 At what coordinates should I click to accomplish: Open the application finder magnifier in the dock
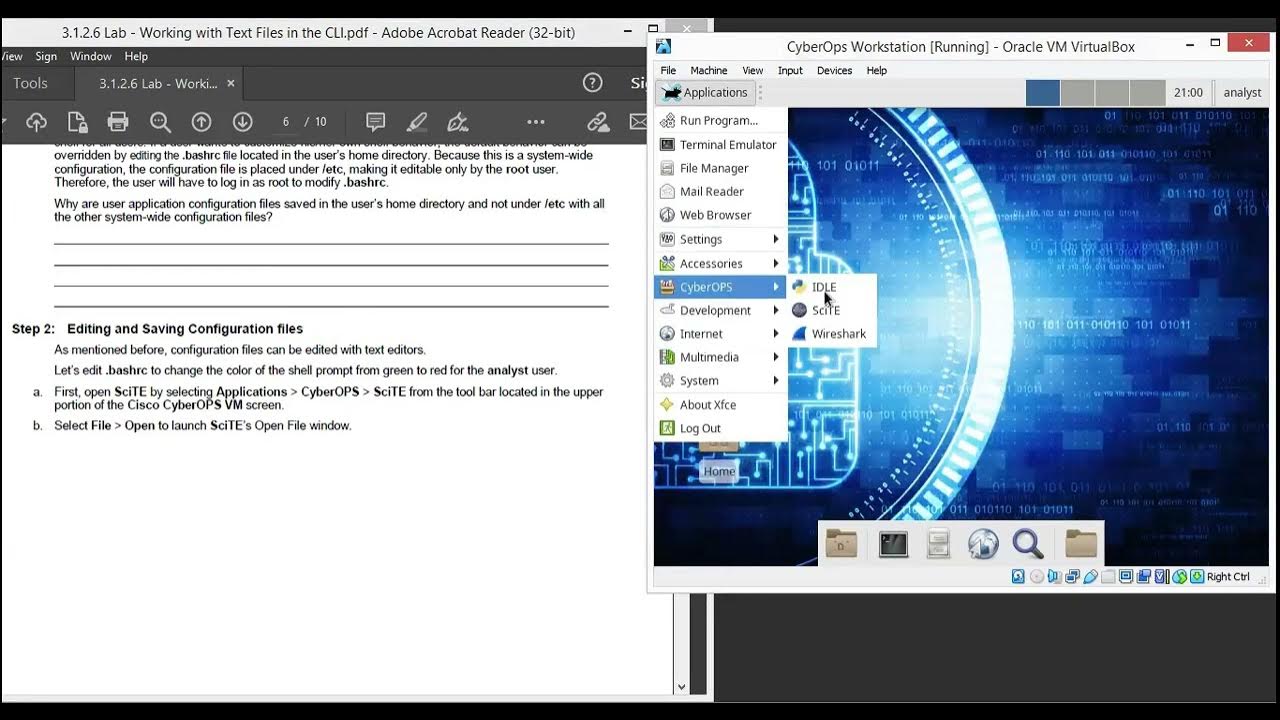pos(1028,543)
